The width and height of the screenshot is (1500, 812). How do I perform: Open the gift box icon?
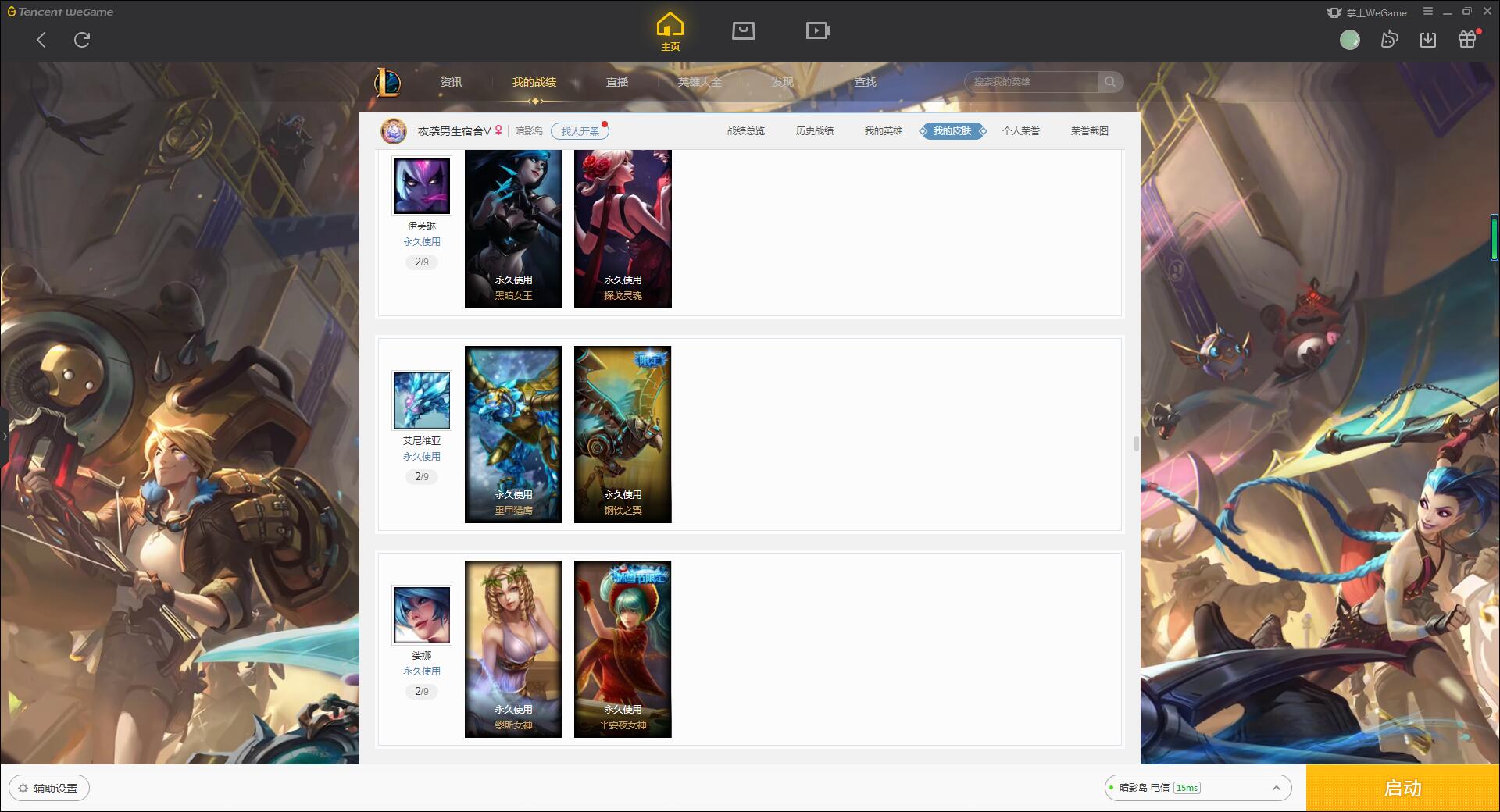tap(1467, 39)
